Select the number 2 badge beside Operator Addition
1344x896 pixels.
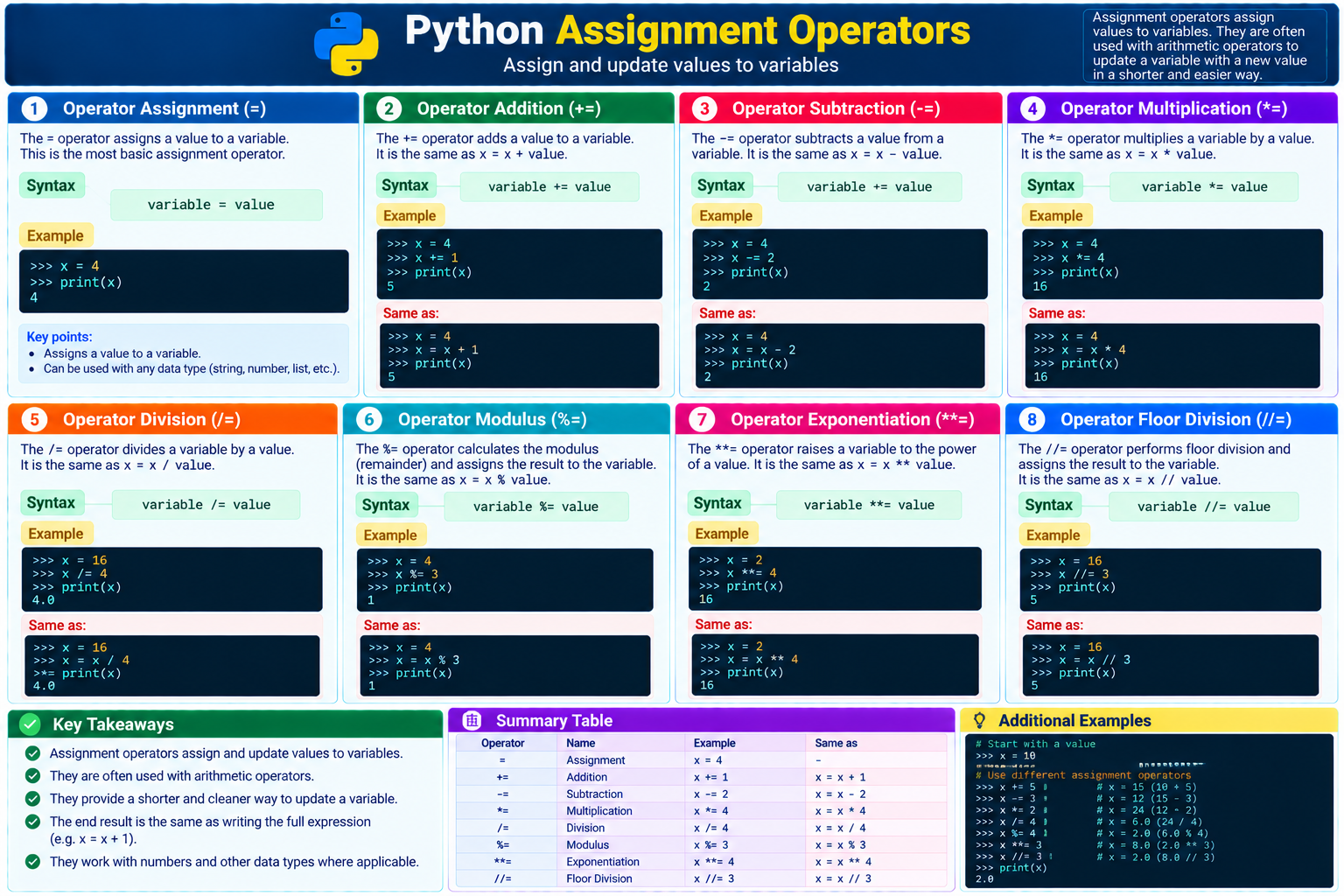point(388,108)
